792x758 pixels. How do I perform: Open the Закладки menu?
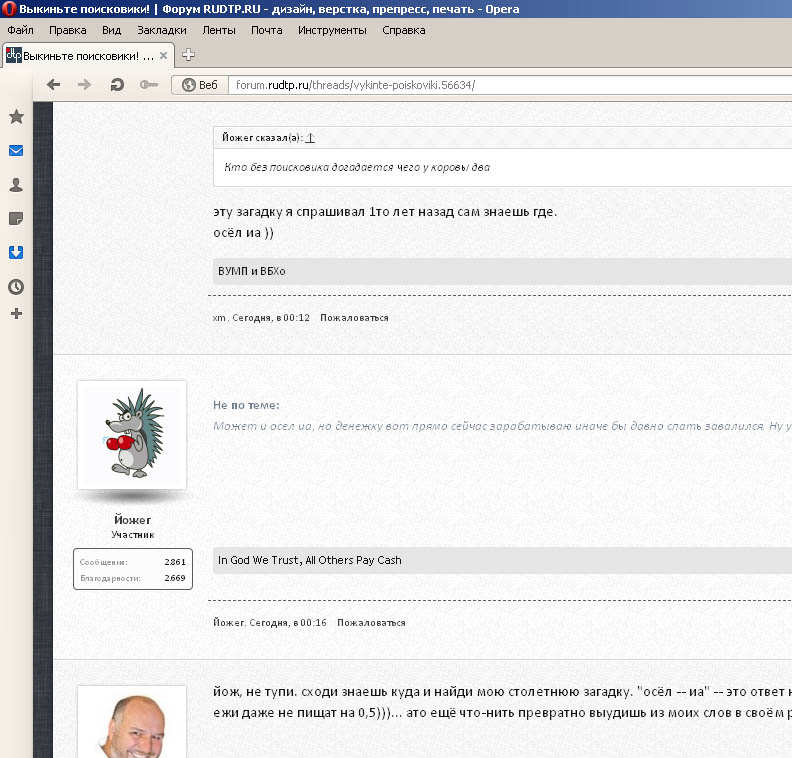(162, 30)
